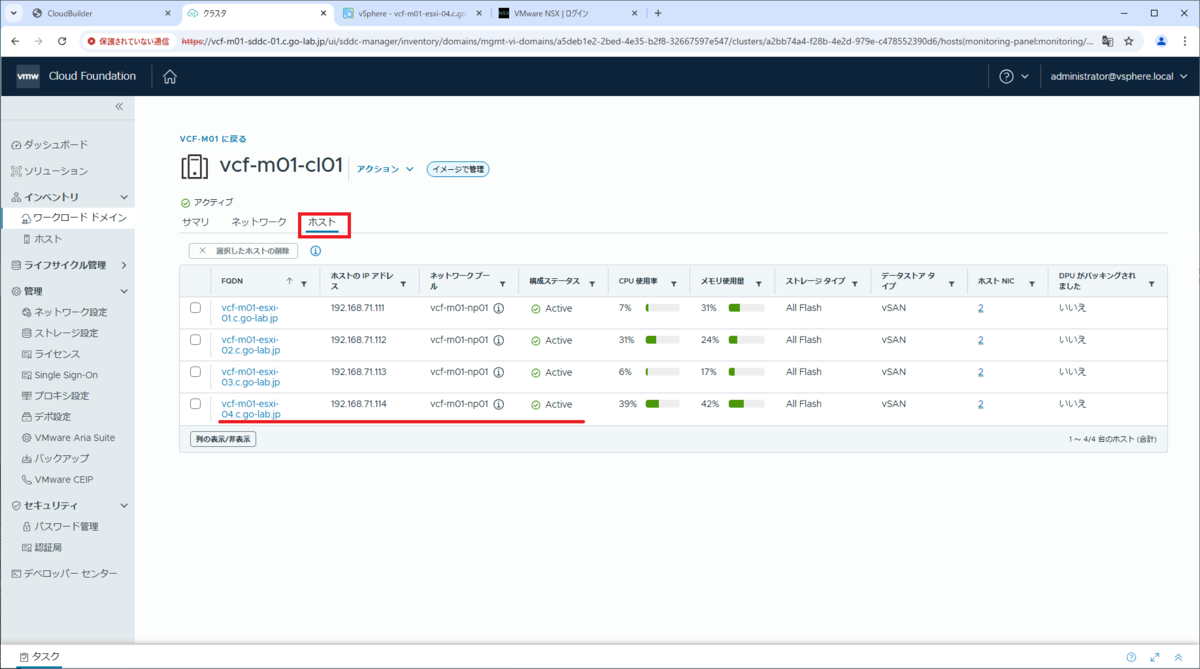Filter the CPU usage column
This screenshot has width=1200, height=669.
pos(674,284)
